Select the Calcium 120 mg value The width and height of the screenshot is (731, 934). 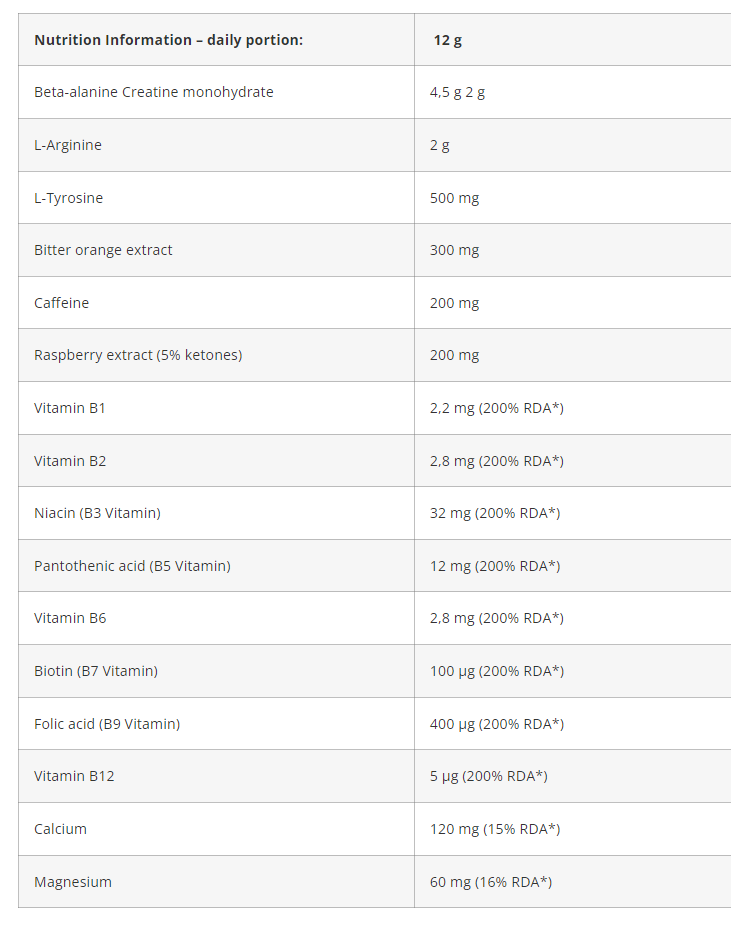(x=494, y=829)
